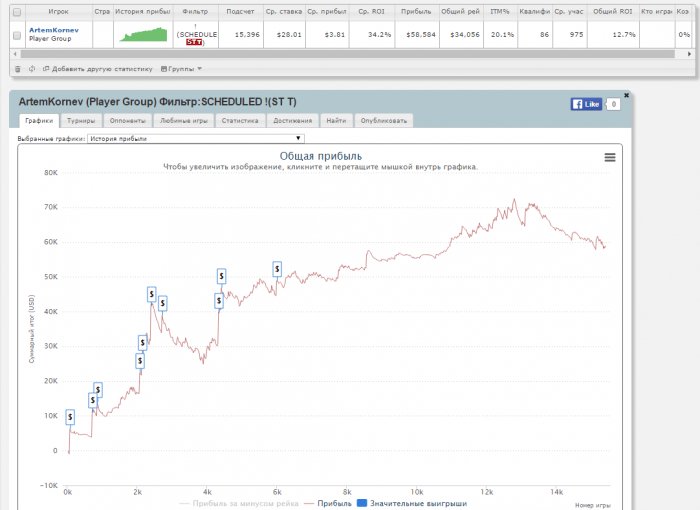Check the ArtemKornev row checkbox

[17, 35]
